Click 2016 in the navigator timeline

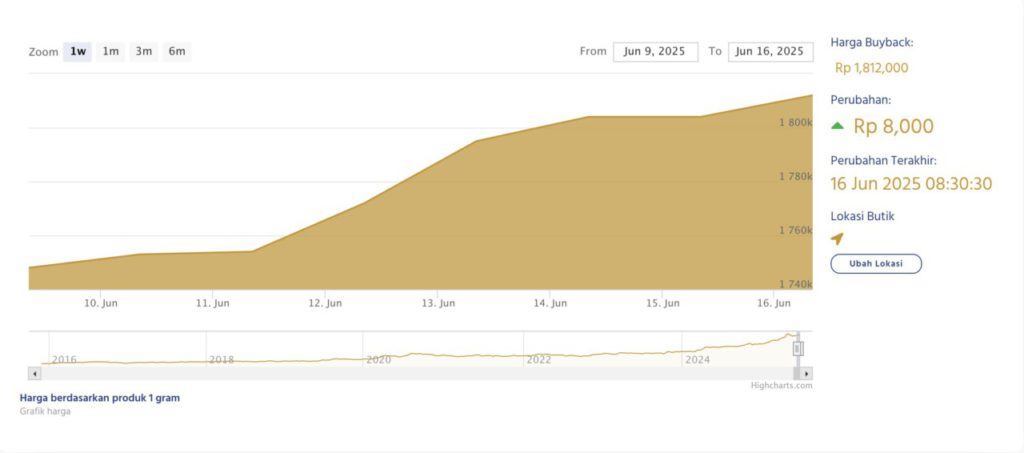64,359
